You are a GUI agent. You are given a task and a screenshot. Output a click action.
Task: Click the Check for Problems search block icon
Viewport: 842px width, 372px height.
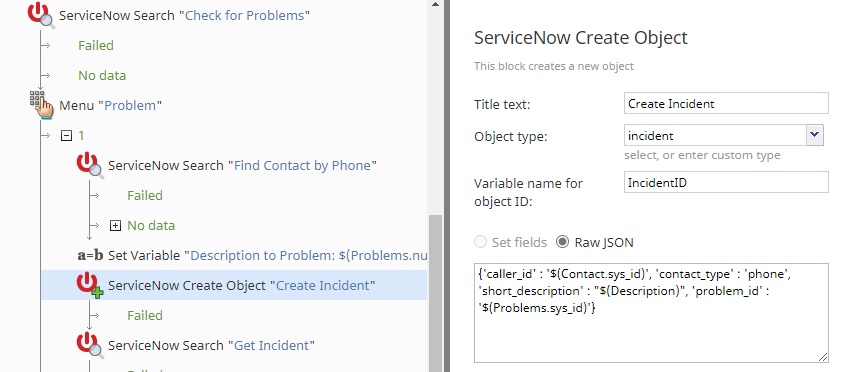point(41,14)
